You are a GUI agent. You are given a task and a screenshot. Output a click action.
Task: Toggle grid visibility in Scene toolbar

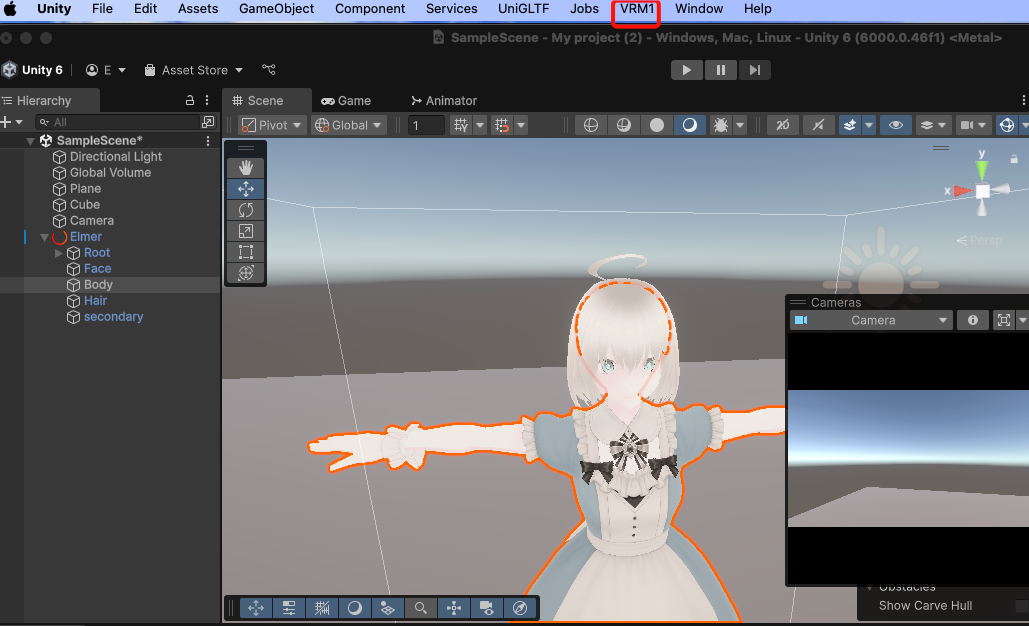pos(461,125)
